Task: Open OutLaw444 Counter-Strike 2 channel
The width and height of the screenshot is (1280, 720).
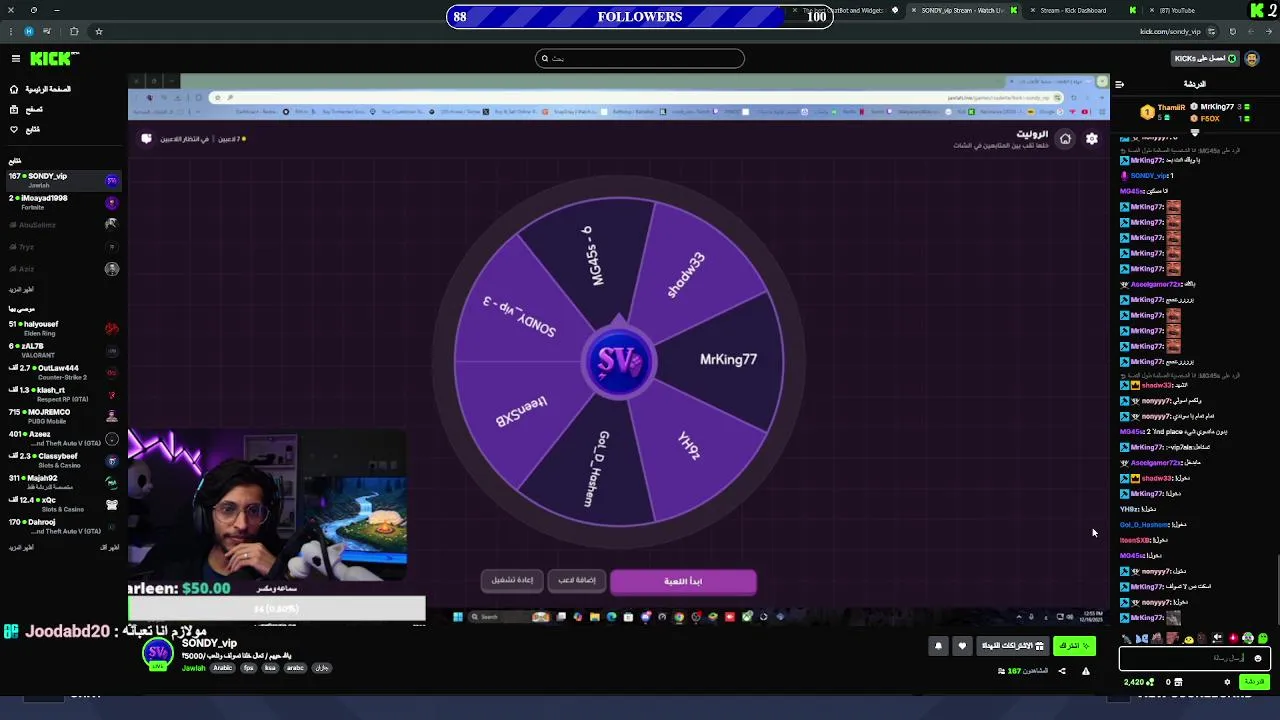Action: coord(62,372)
